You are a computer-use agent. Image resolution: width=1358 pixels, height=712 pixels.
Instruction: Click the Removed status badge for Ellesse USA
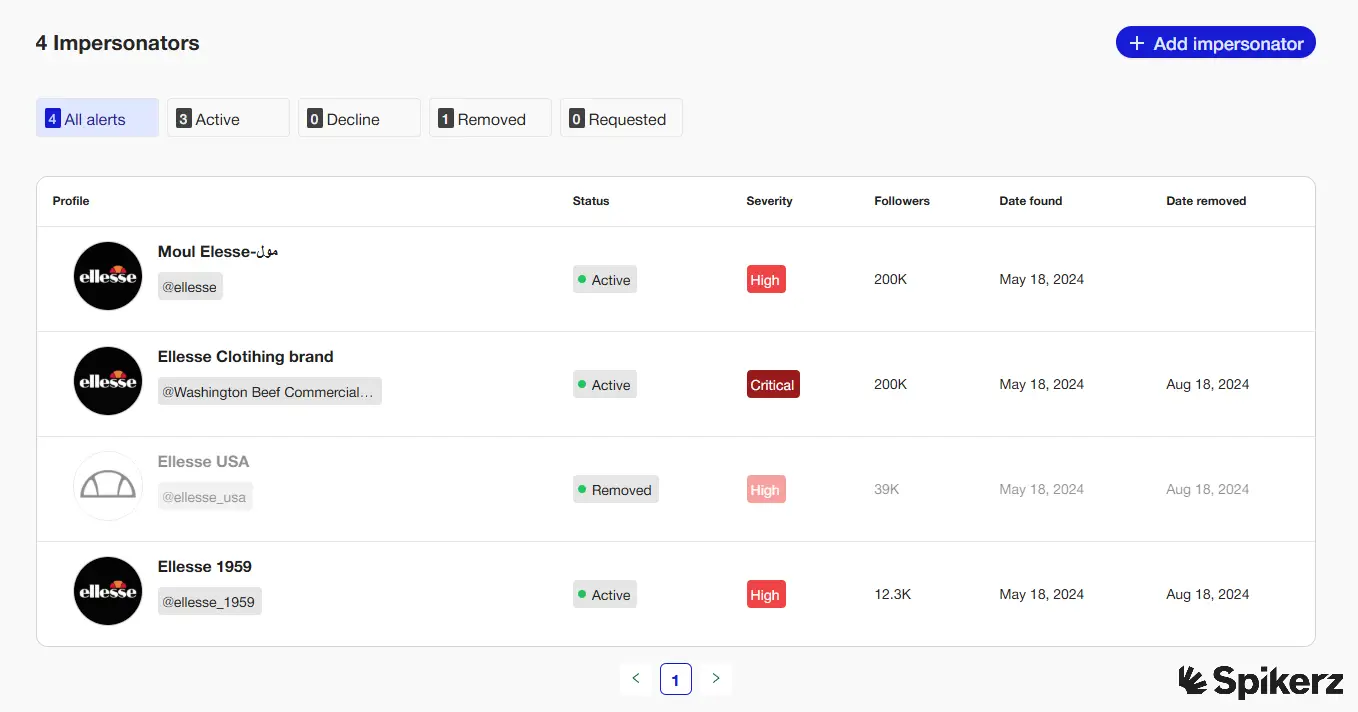pos(616,490)
